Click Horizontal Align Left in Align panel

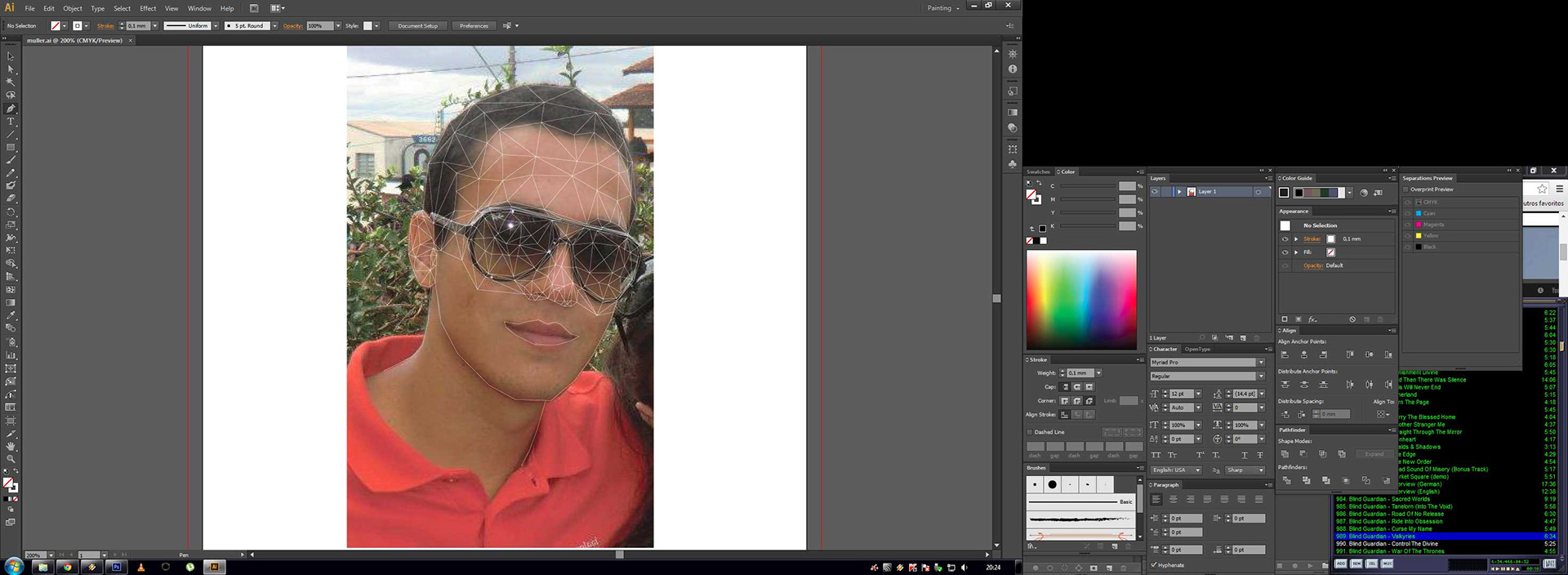1285,354
